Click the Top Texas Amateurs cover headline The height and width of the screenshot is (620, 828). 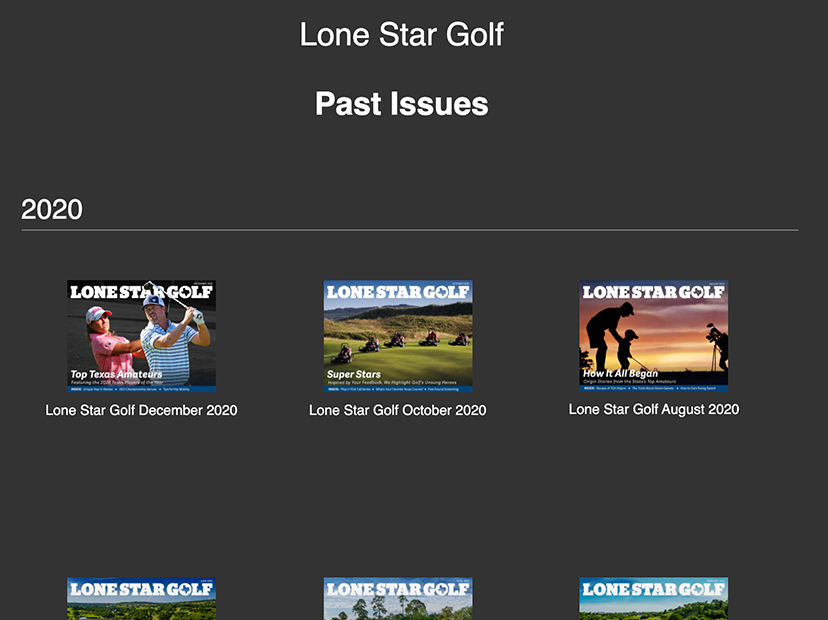click(116, 374)
